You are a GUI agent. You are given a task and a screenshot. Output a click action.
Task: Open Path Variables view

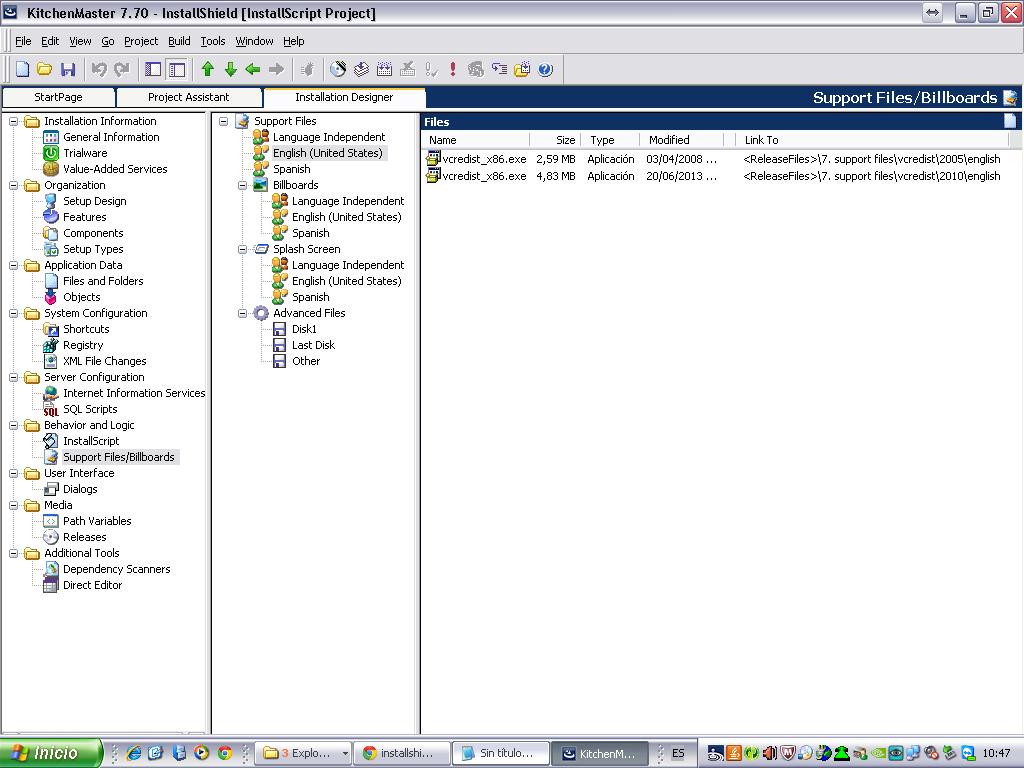pos(97,521)
